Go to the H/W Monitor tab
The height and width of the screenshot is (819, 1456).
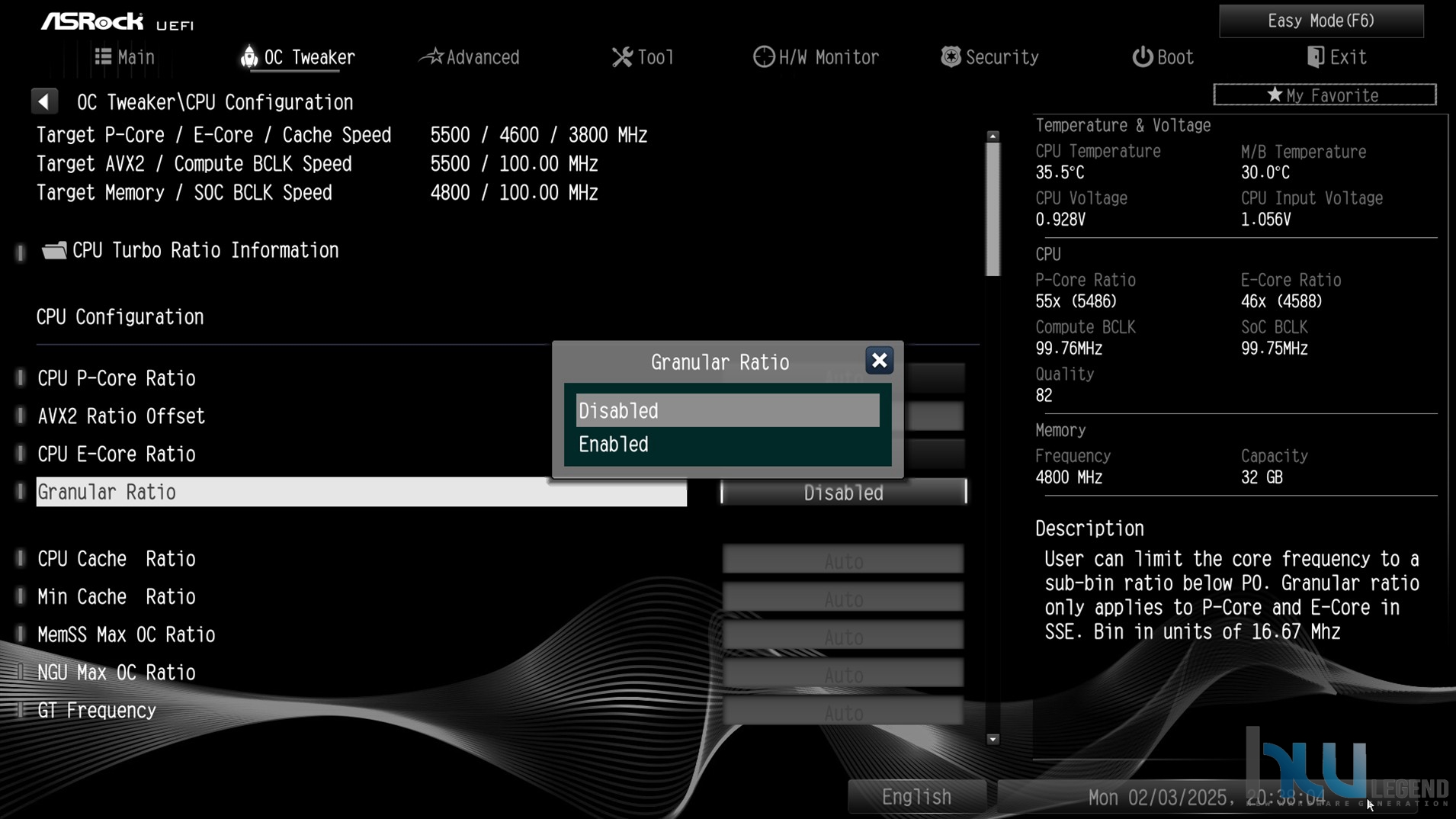816,57
